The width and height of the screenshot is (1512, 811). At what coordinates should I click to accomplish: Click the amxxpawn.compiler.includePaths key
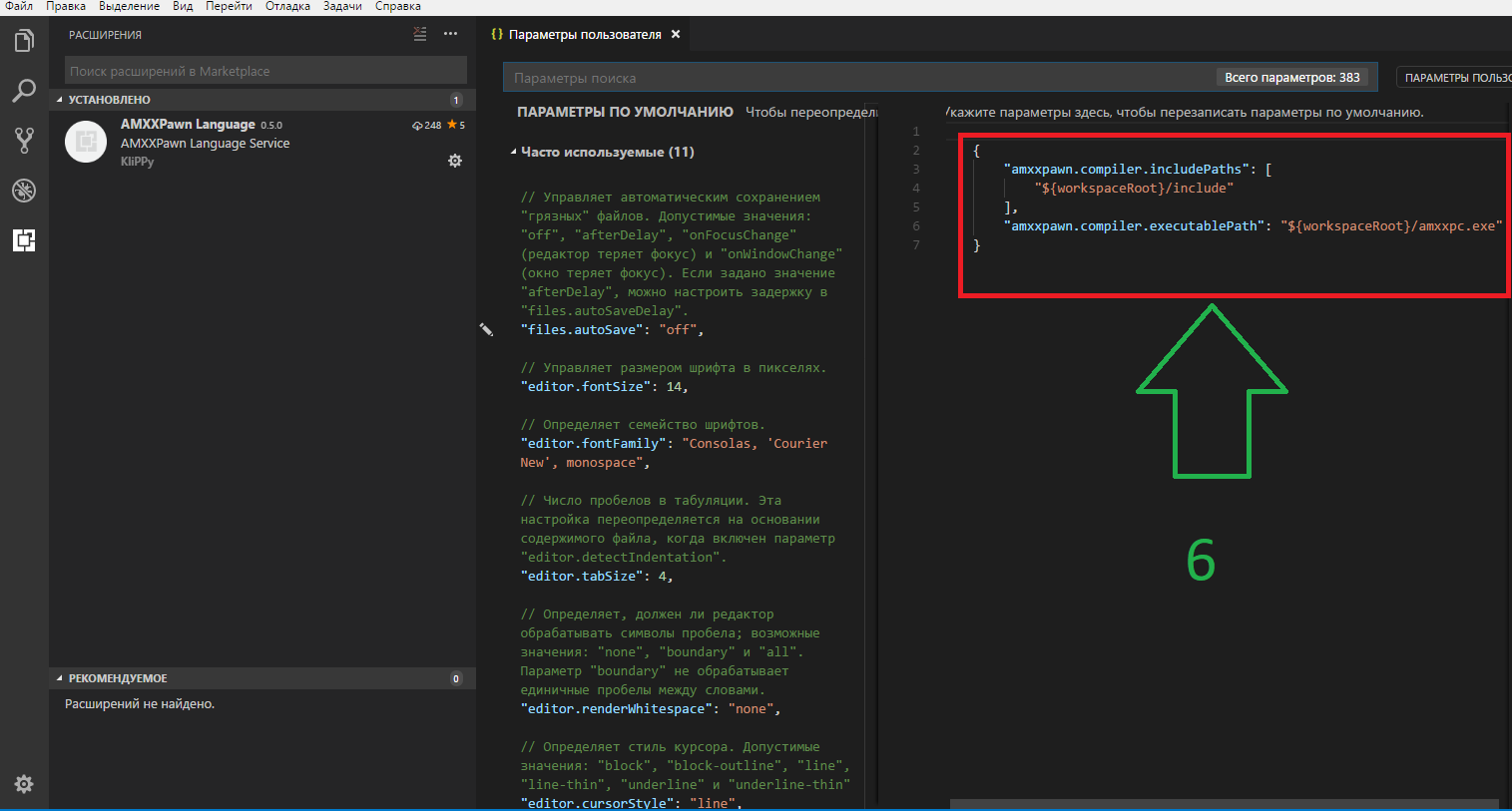tap(1127, 169)
